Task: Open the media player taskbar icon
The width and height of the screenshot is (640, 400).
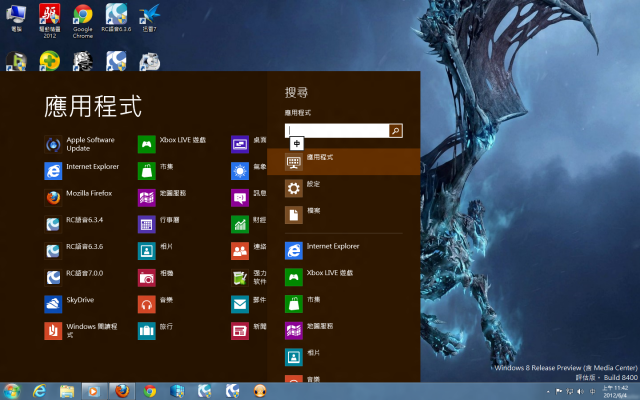Action: (94, 391)
